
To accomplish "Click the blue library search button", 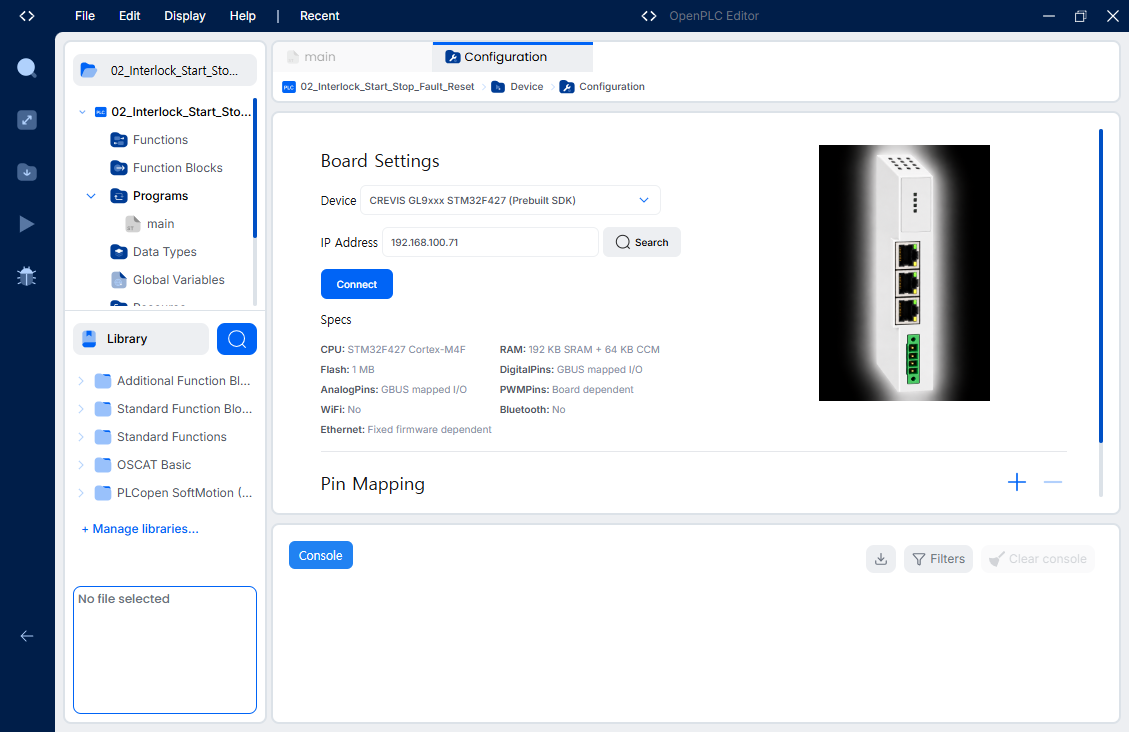I will [x=237, y=339].
